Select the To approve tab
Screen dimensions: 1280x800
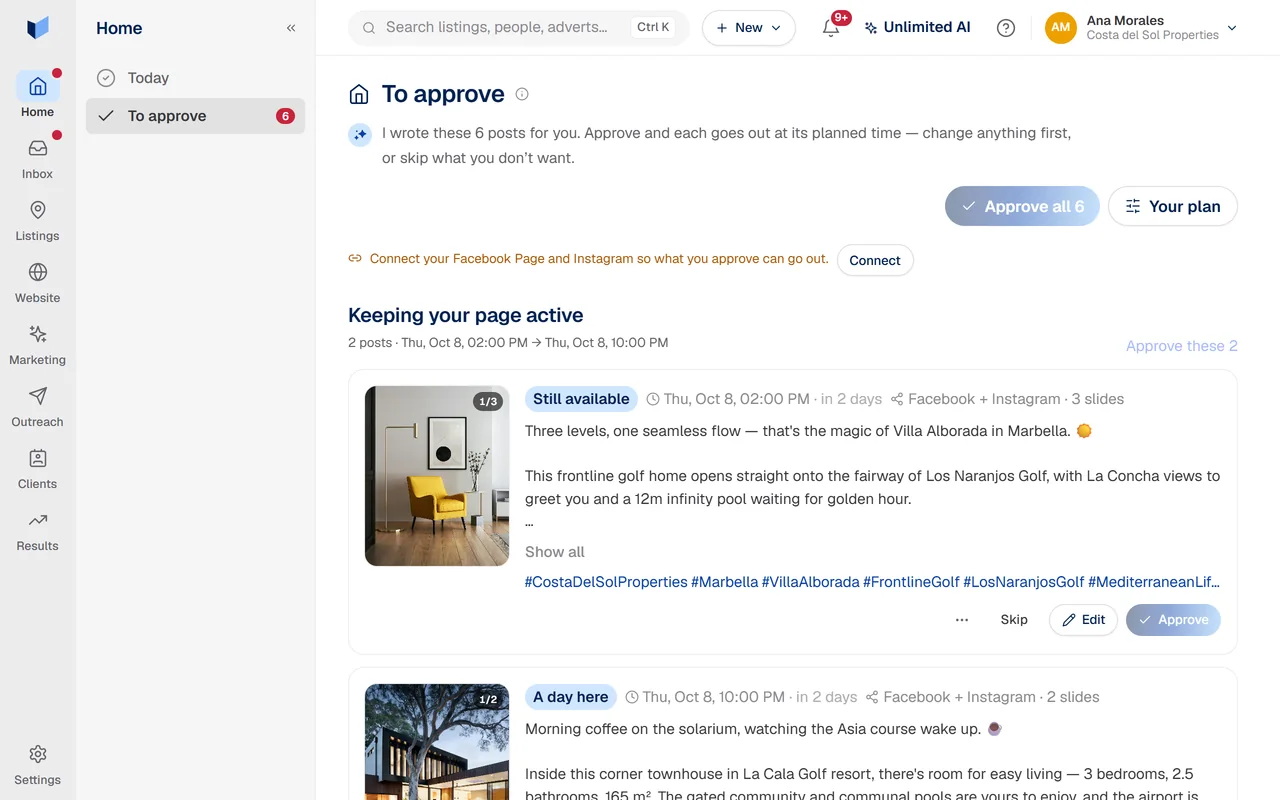point(196,116)
